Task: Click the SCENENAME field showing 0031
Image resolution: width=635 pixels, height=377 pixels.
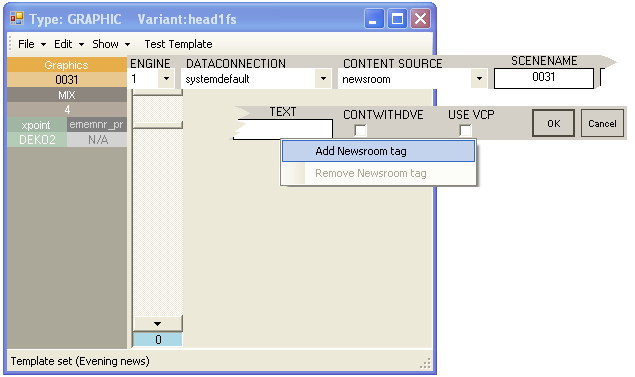Action: [x=543, y=78]
